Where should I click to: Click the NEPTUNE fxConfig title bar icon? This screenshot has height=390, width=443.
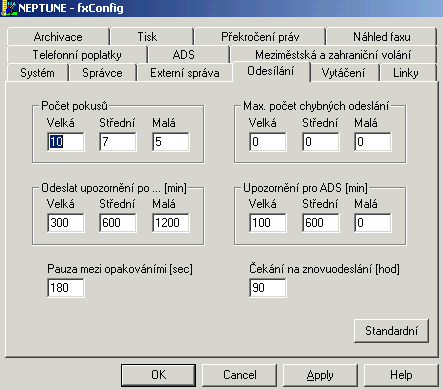tap(9, 8)
